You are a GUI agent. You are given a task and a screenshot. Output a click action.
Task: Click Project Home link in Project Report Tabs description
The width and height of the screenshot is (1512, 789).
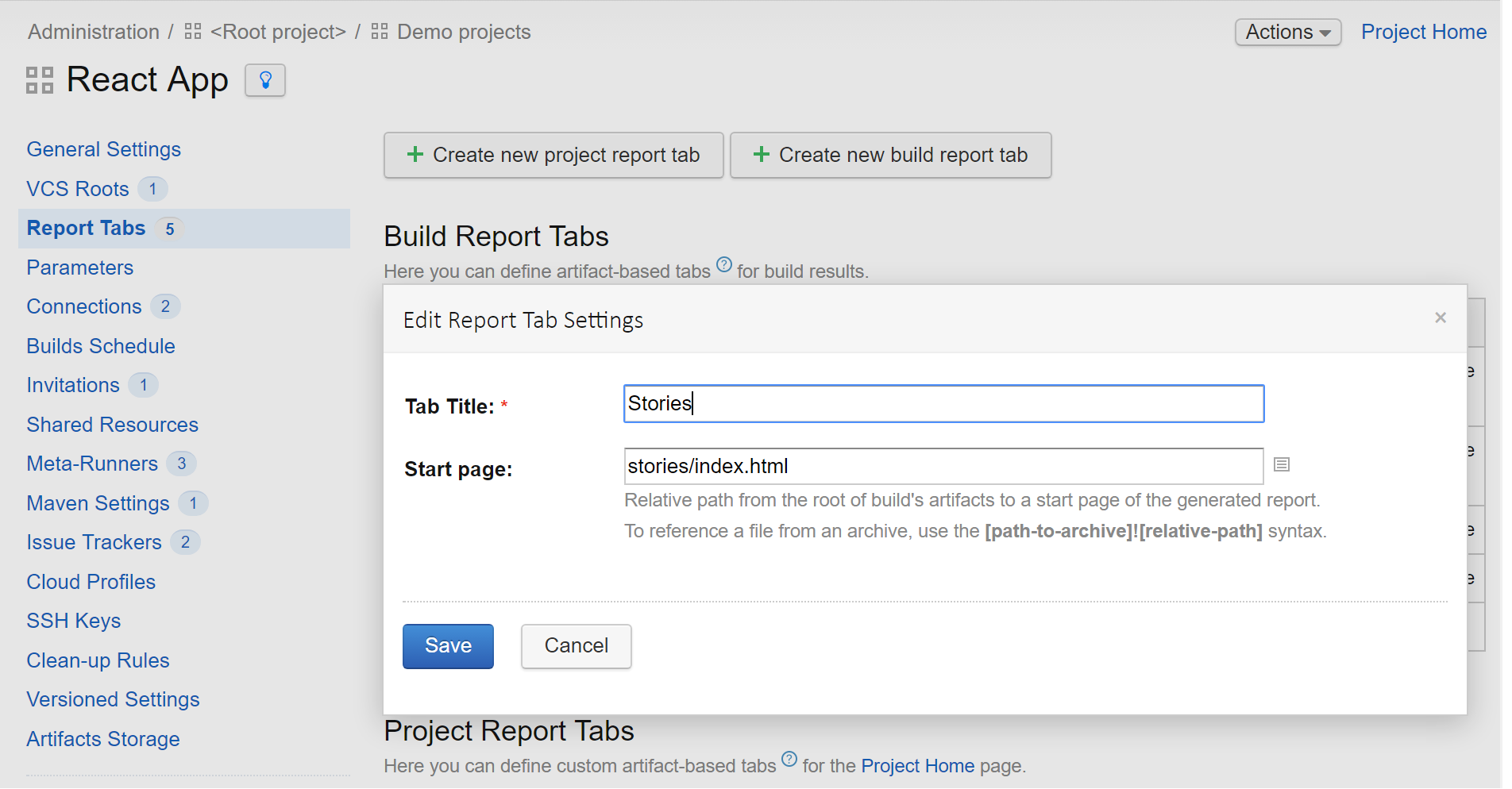(918, 766)
